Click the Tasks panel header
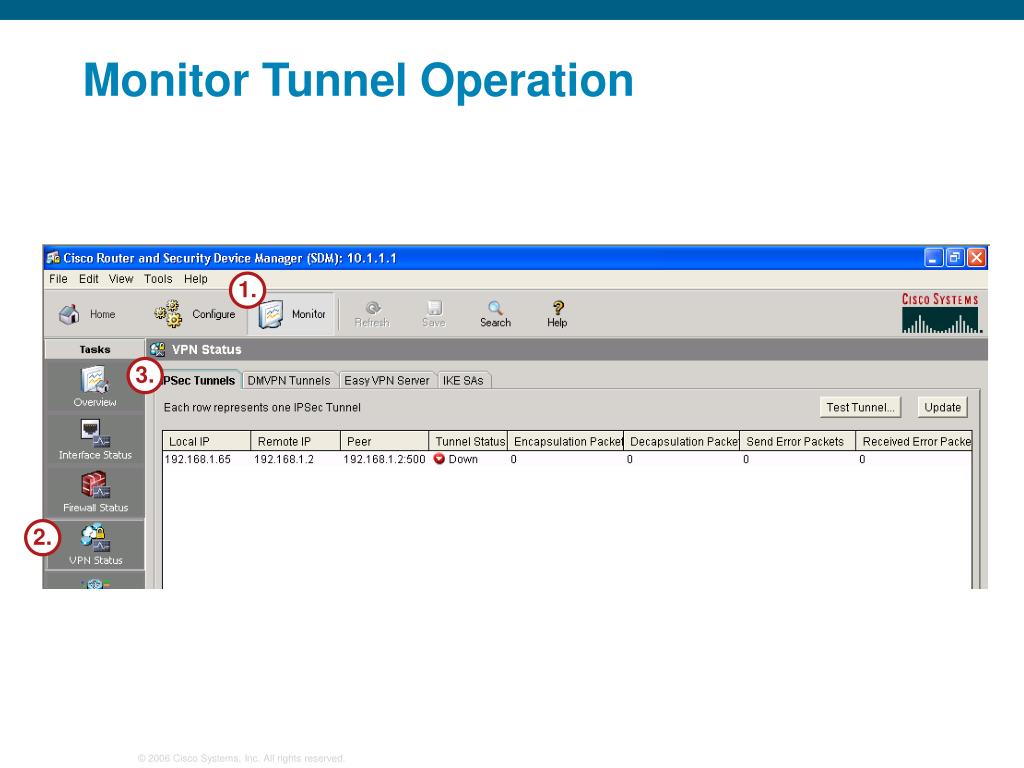Screen dimensions: 1024x768 [95, 349]
